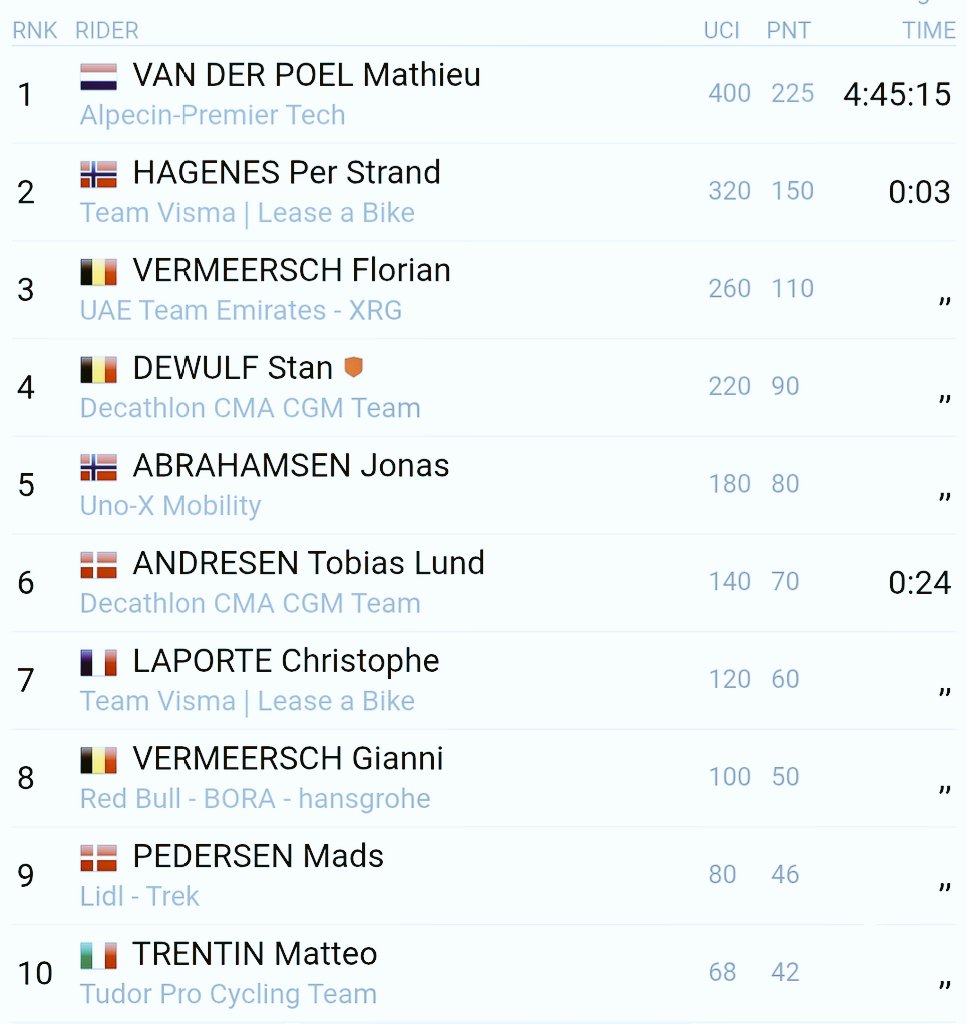
Task: Open the Lidl - Trek team page
Action: (x=139, y=896)
